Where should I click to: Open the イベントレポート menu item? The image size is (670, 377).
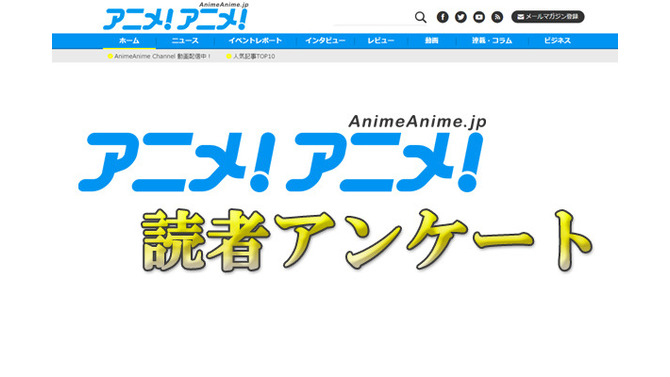pos(255,41)
